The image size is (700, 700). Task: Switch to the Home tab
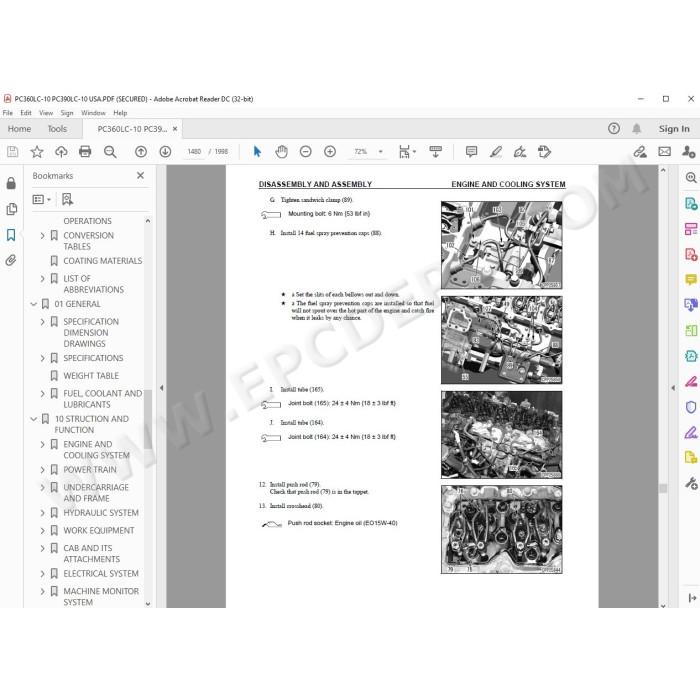[19, 129]
